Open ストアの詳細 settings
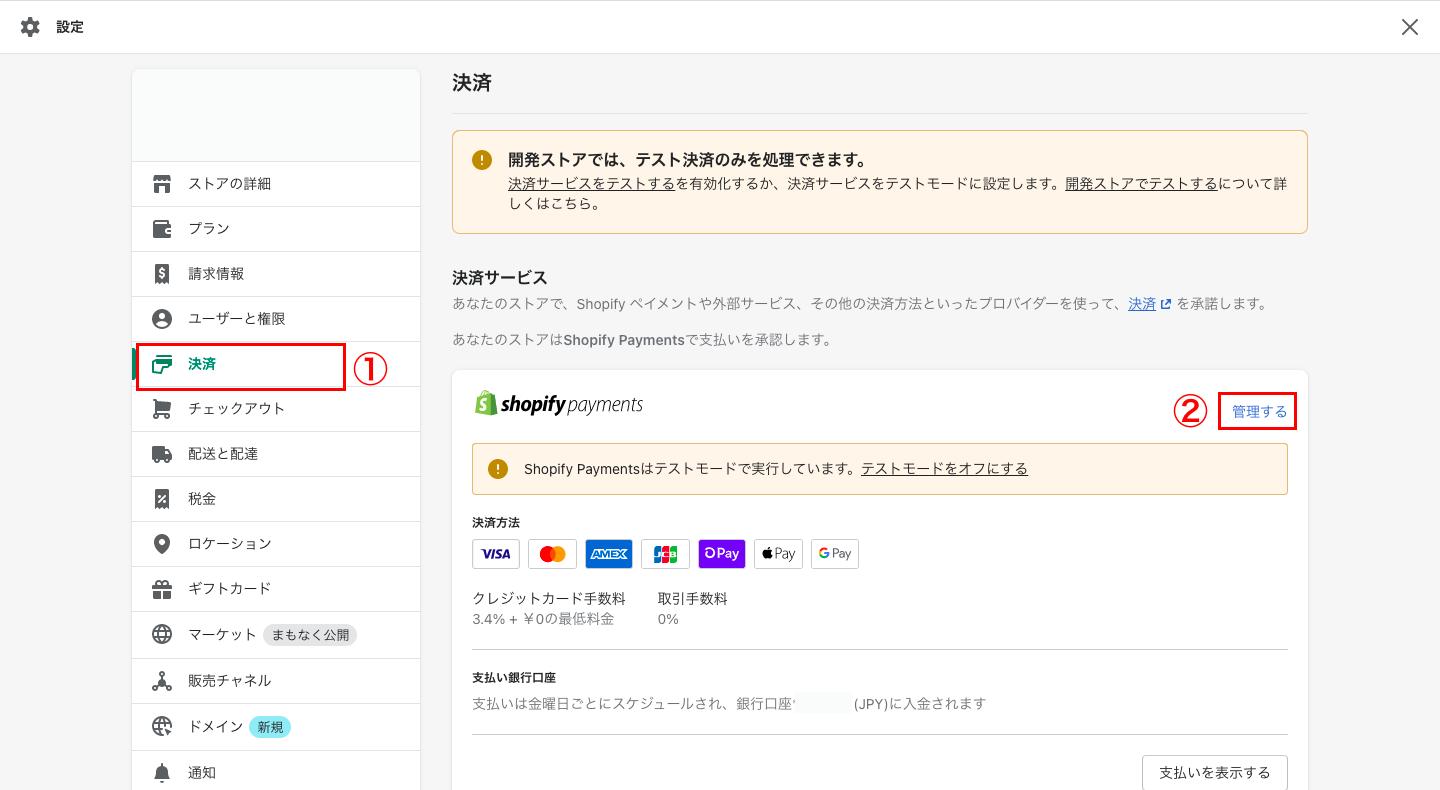1440x790 pixels. 276,184
